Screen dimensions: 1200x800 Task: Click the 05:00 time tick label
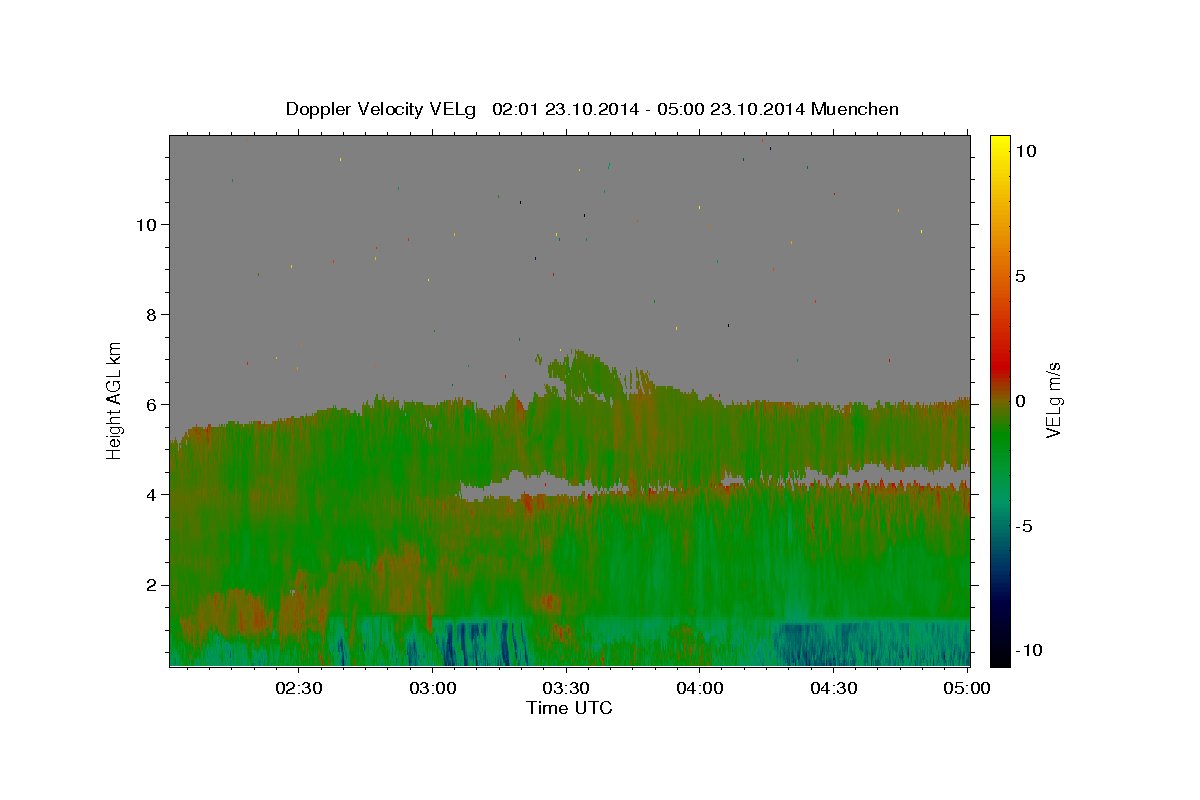pos(968,688)
